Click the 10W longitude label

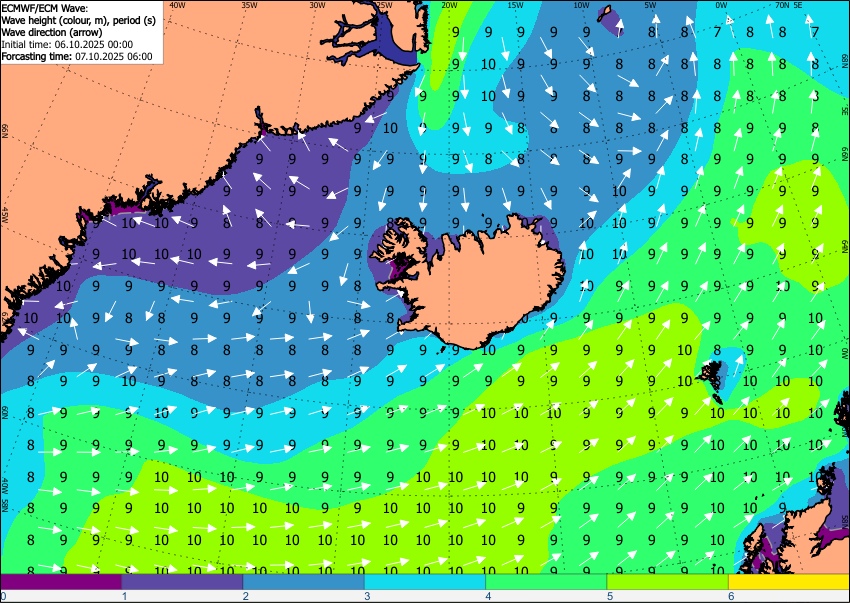(x=581, y=5)
